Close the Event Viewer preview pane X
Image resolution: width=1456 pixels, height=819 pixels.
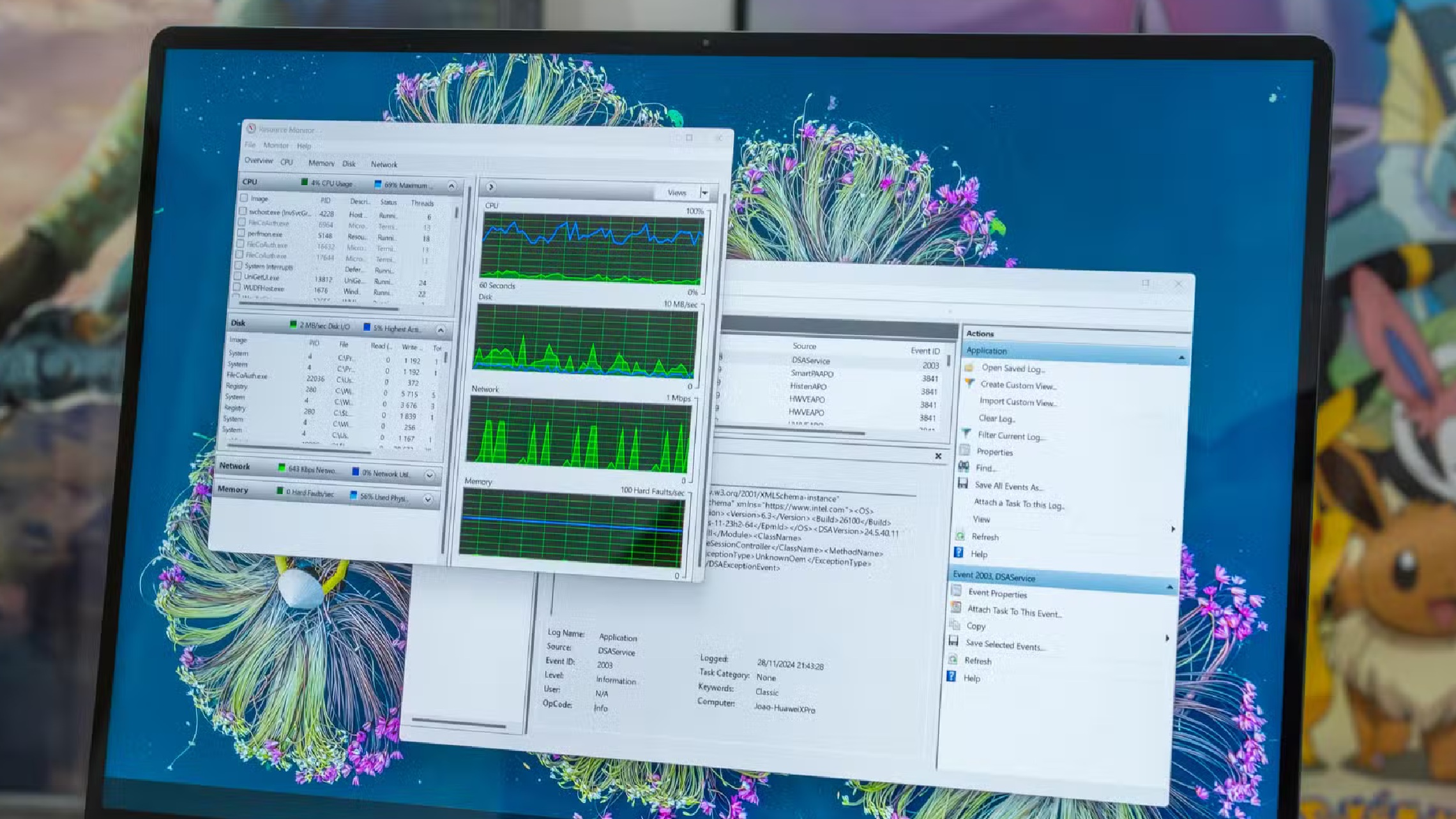[938, 456]
